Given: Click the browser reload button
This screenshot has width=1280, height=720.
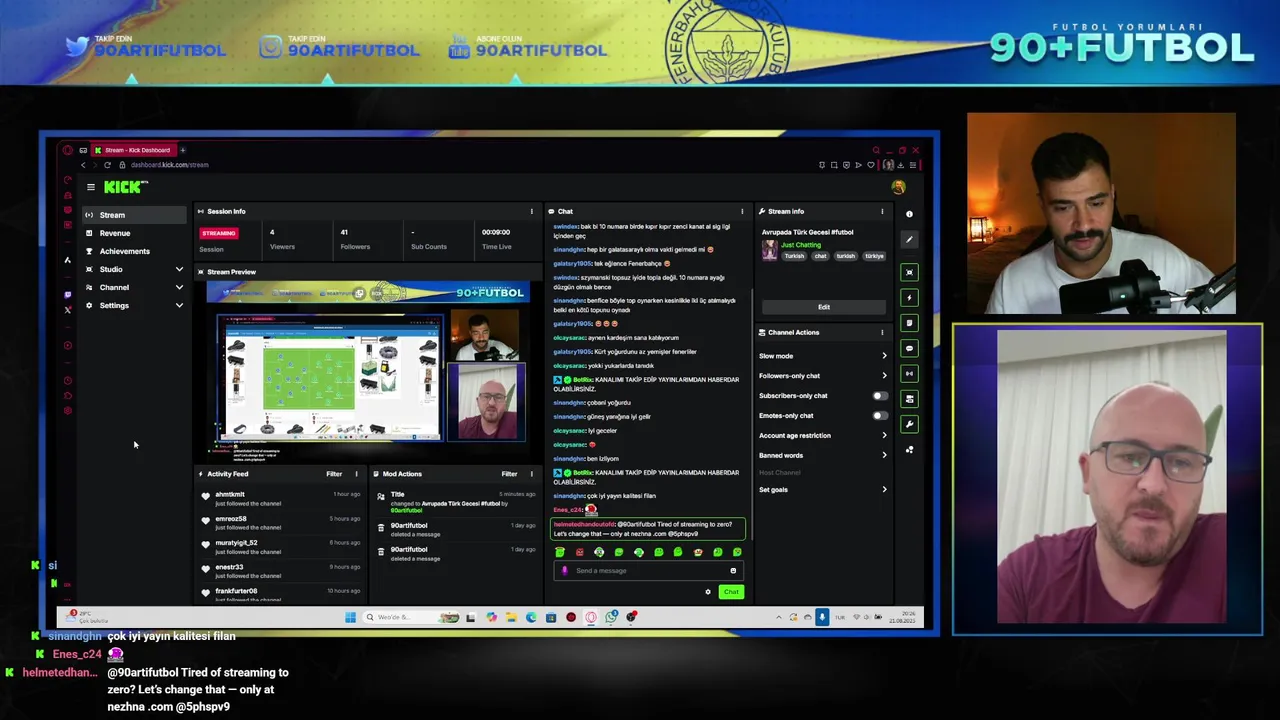Looking at the screenshot, I should coord(107,165).
